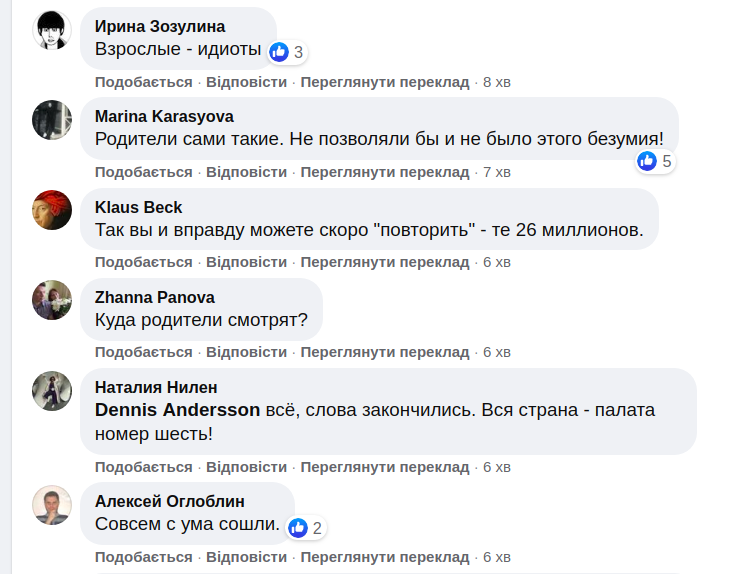Open Klaus Beck's profile picture

[52, 209]
